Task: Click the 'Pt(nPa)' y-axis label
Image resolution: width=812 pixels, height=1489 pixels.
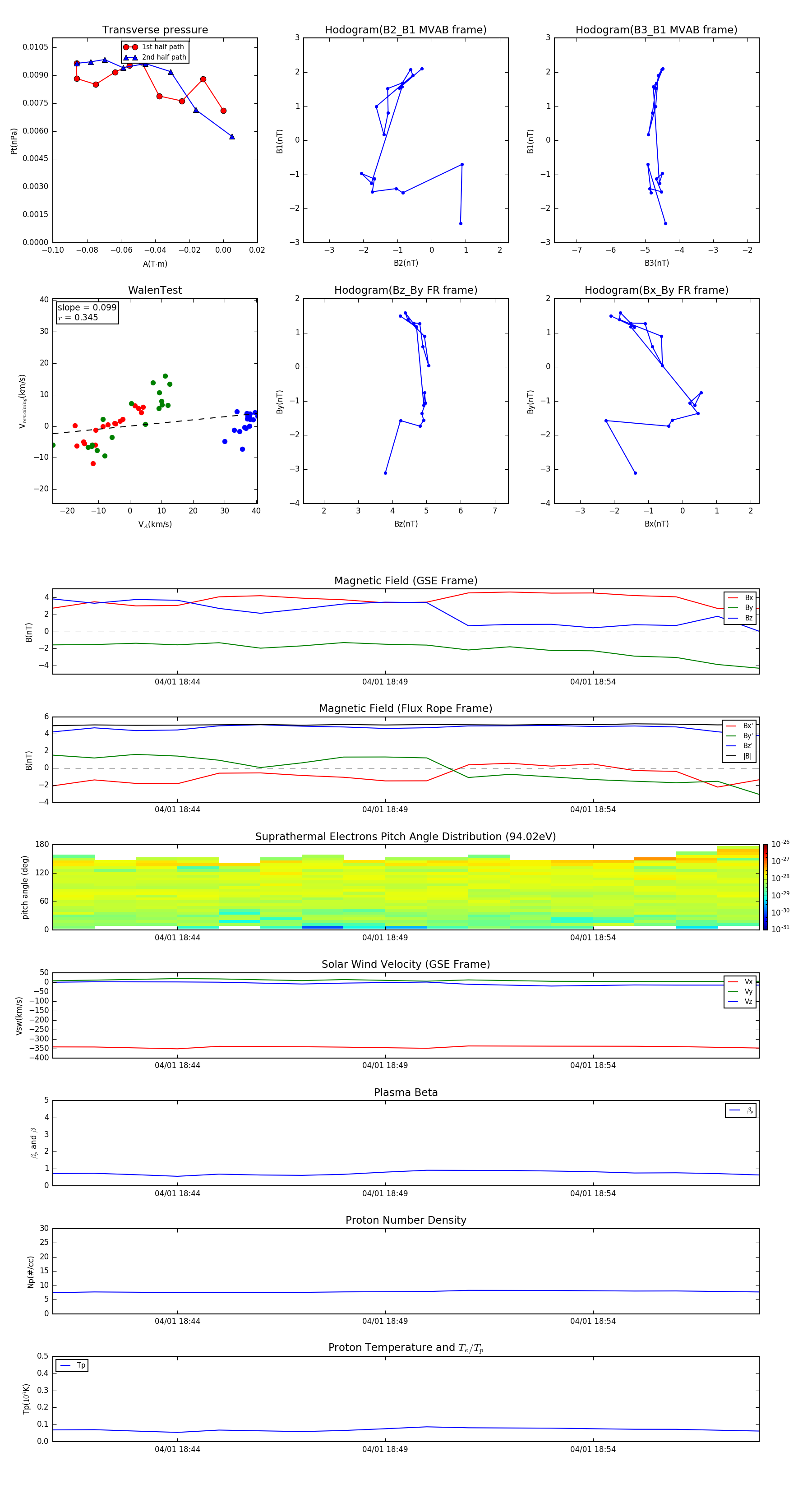Action: [14, 140]
